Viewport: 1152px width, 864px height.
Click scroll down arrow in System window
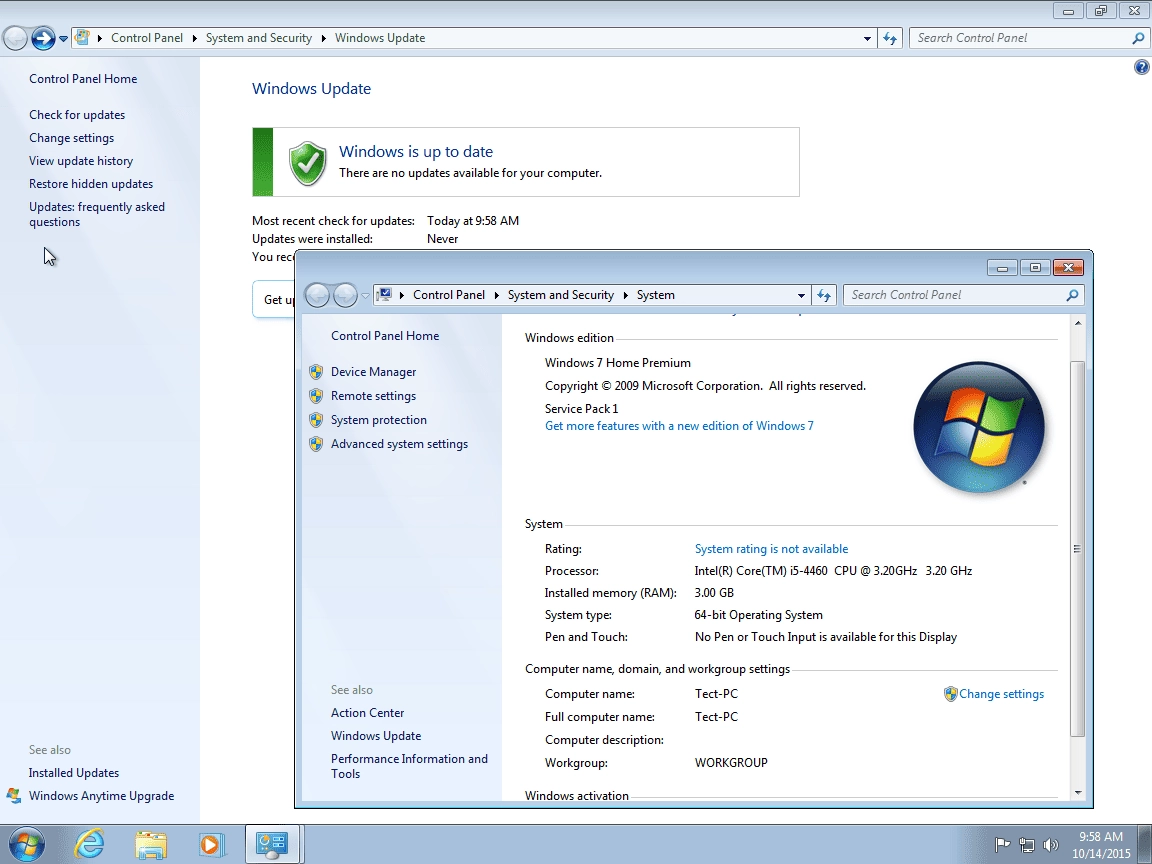coord(1078,793)
